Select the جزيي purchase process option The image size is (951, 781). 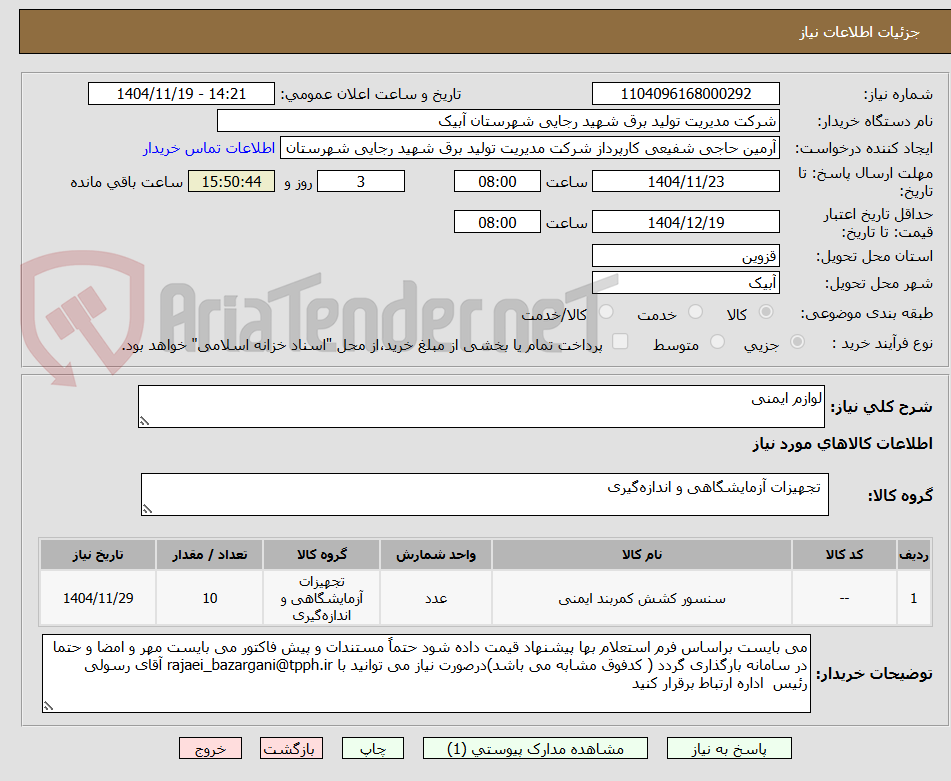point(796,343)
